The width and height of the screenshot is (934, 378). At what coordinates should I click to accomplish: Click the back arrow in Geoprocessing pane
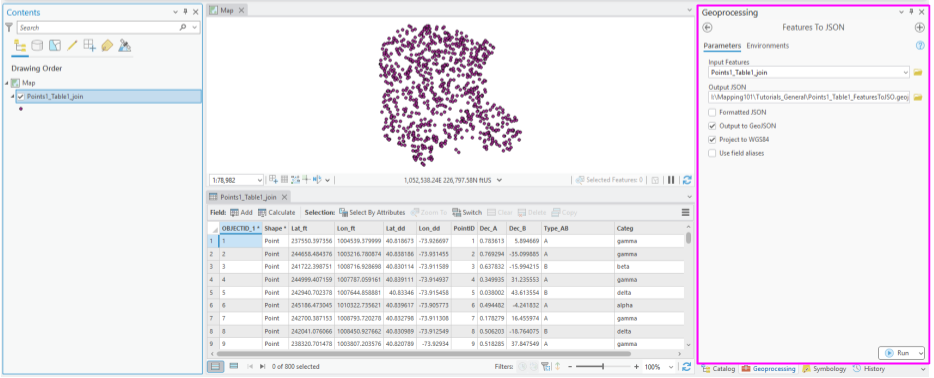pos(708,27)
